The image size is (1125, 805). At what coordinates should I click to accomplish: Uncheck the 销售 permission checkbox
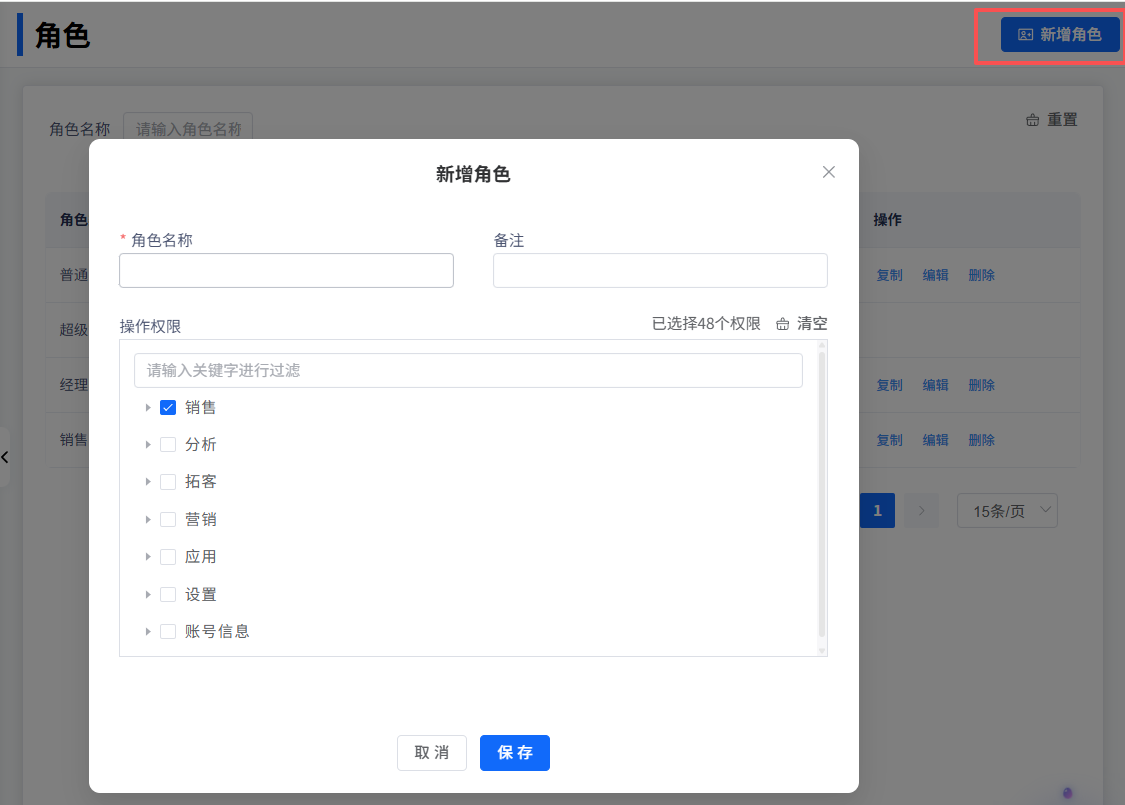[168, 407]
